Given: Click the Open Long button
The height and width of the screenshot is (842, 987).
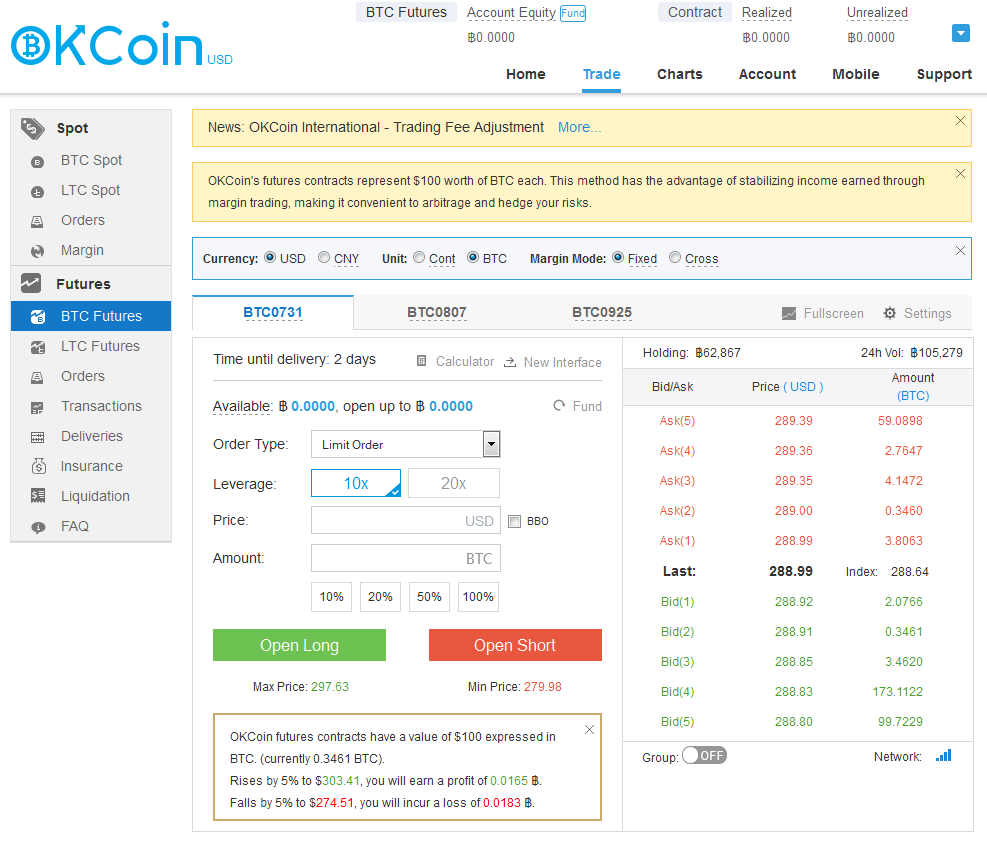Looking at the screenshot, I should pyautogui.click(x=299, y=645).
